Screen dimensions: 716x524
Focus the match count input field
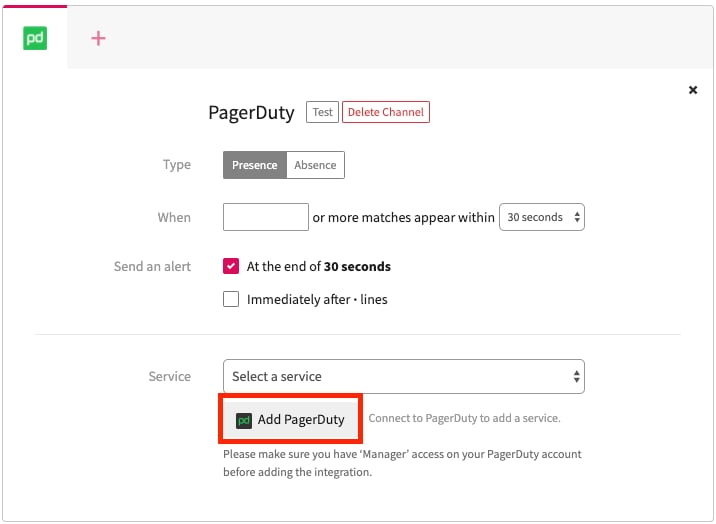click(x=266, y=217)
